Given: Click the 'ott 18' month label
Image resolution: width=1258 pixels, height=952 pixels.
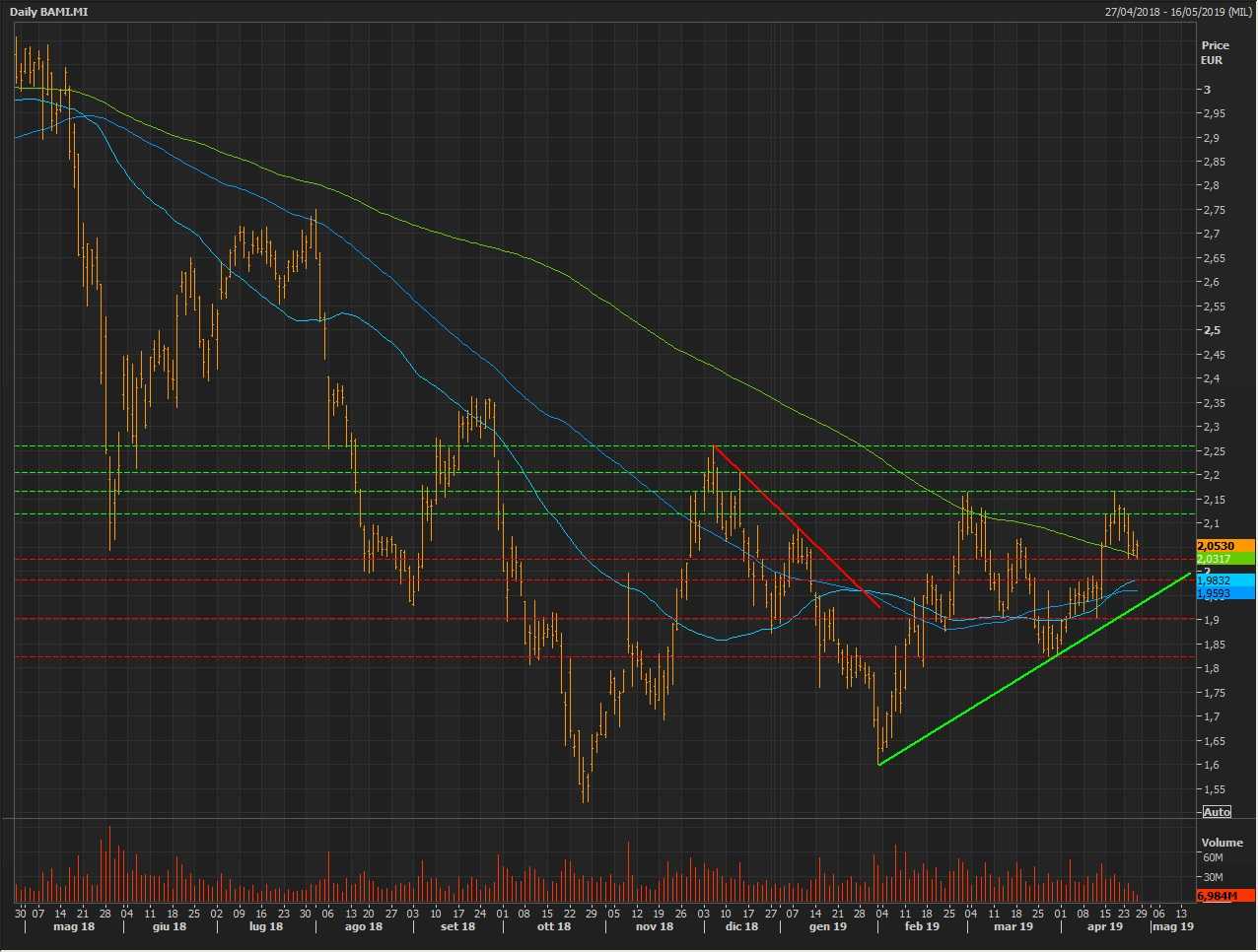Looking at the screenshot, I should (x=553, y=926).
